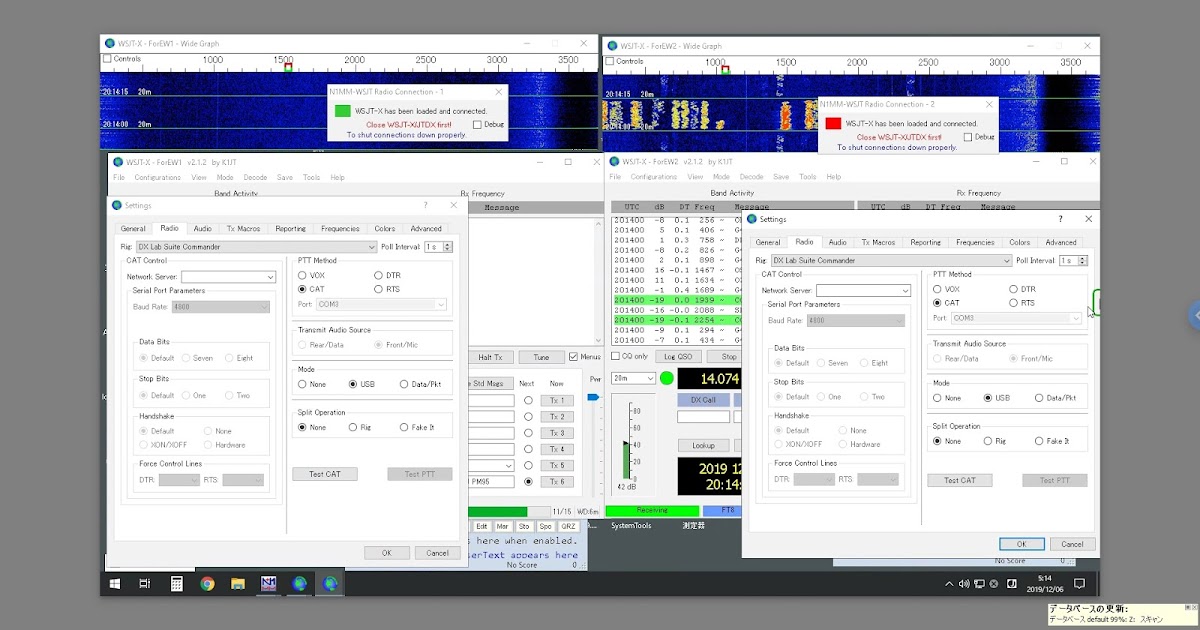The width and height of the screenshot is (1200, 630).
Task: Select Fake It split operation in right Settings
Action: coord(1039,441)
